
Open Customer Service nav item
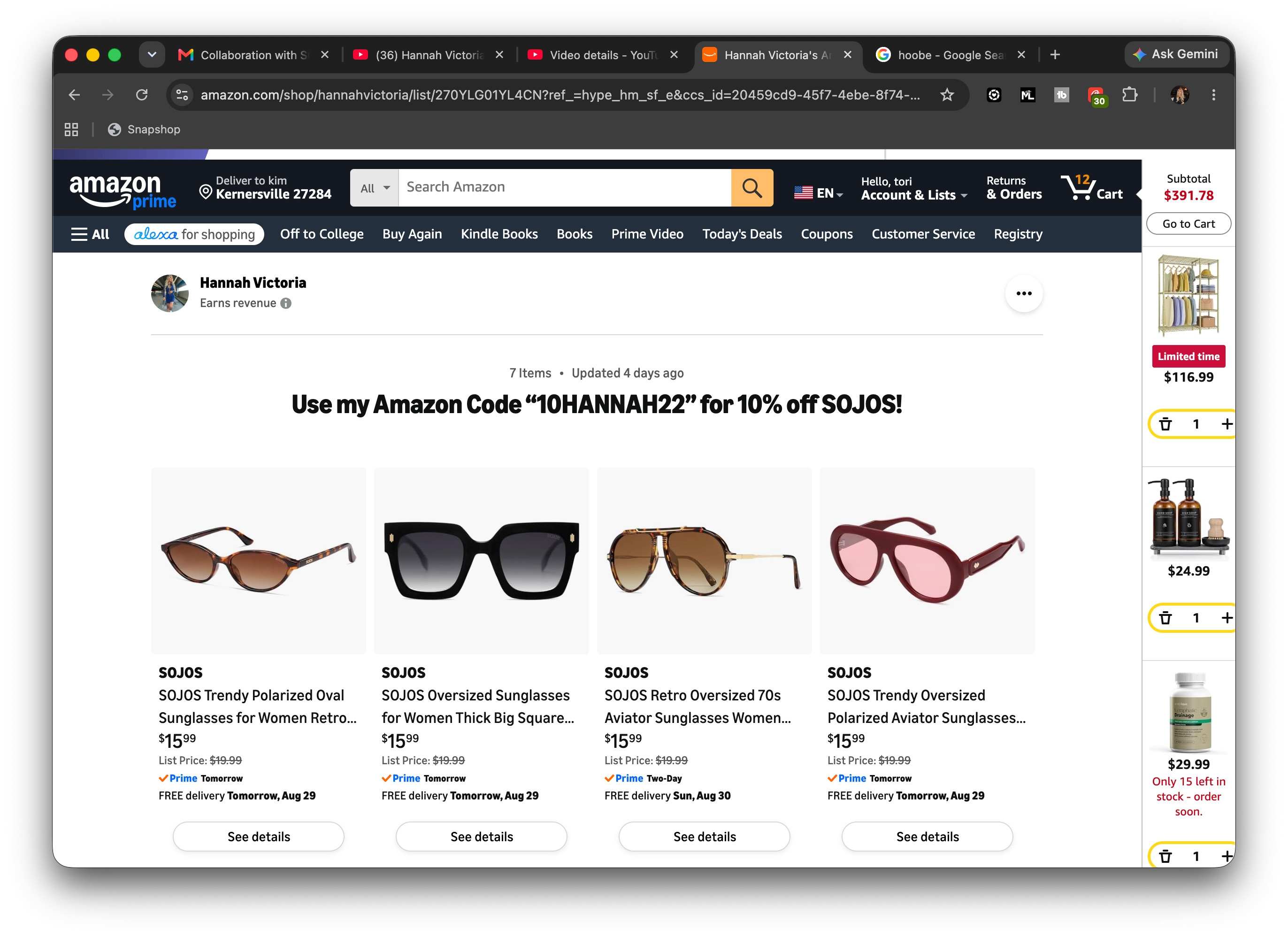[923, 234]
